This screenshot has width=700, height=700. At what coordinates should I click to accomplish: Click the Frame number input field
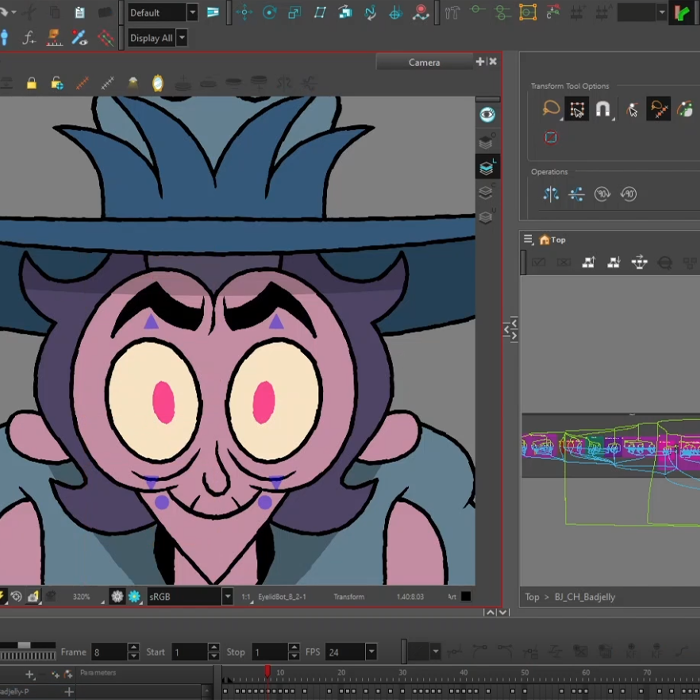(x=109, y=652)
